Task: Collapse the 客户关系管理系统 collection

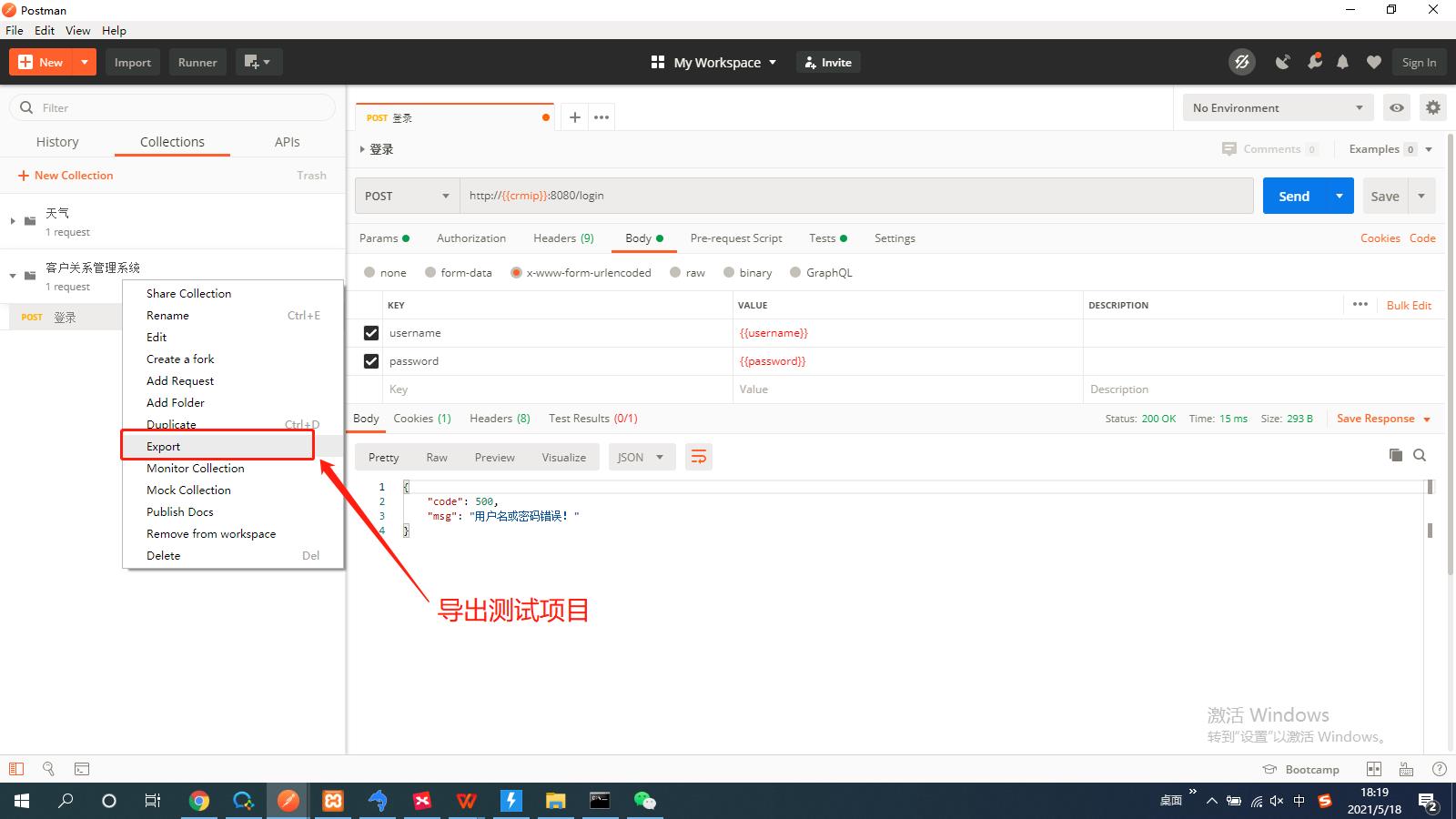Action: pyautogui.click(x=13, y=275)
